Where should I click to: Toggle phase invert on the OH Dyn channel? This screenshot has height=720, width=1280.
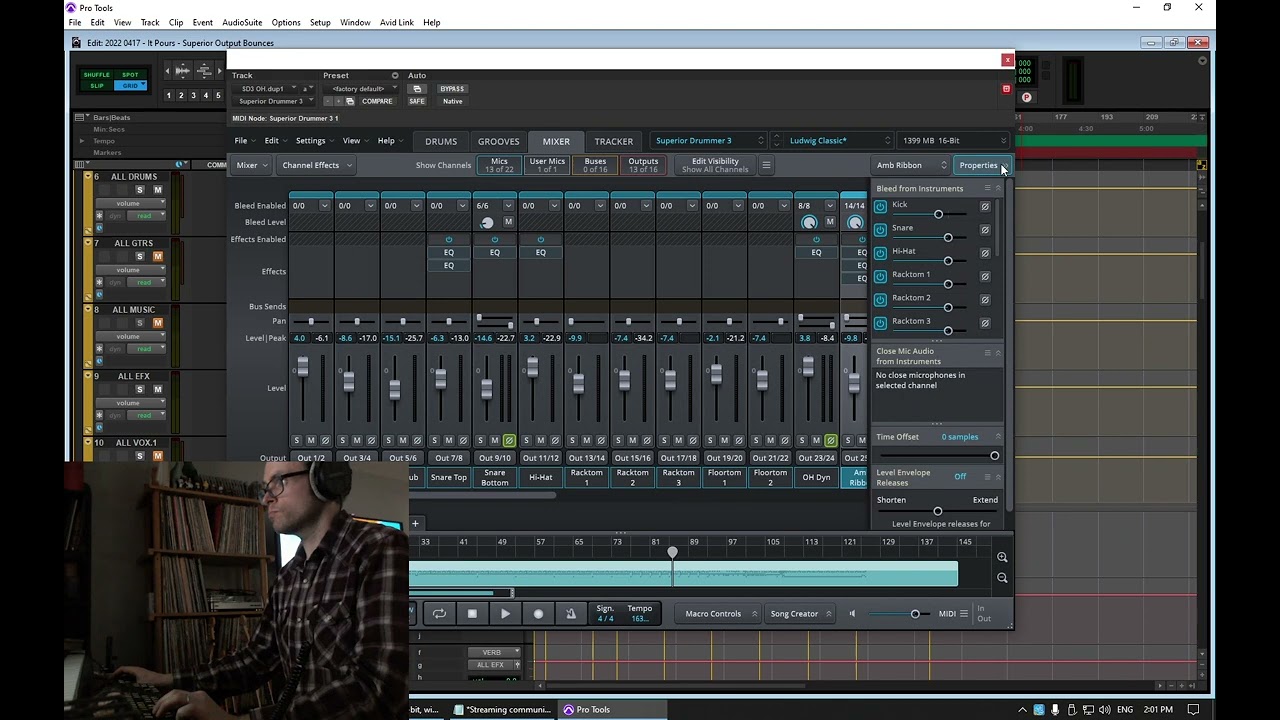click(x=831, y=440)
